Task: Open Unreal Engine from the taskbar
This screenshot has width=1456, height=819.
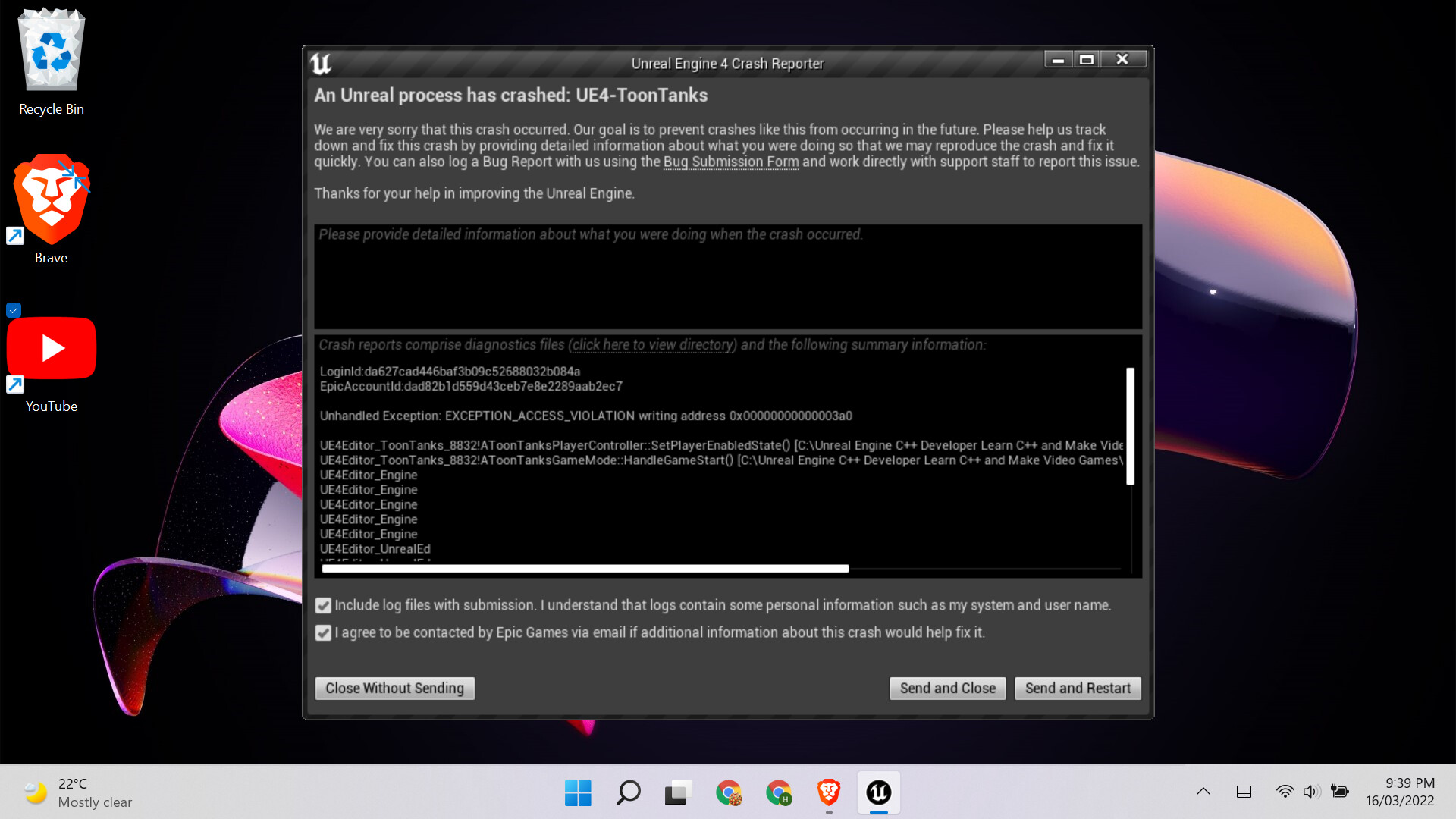Action: (x=878, y=792)
